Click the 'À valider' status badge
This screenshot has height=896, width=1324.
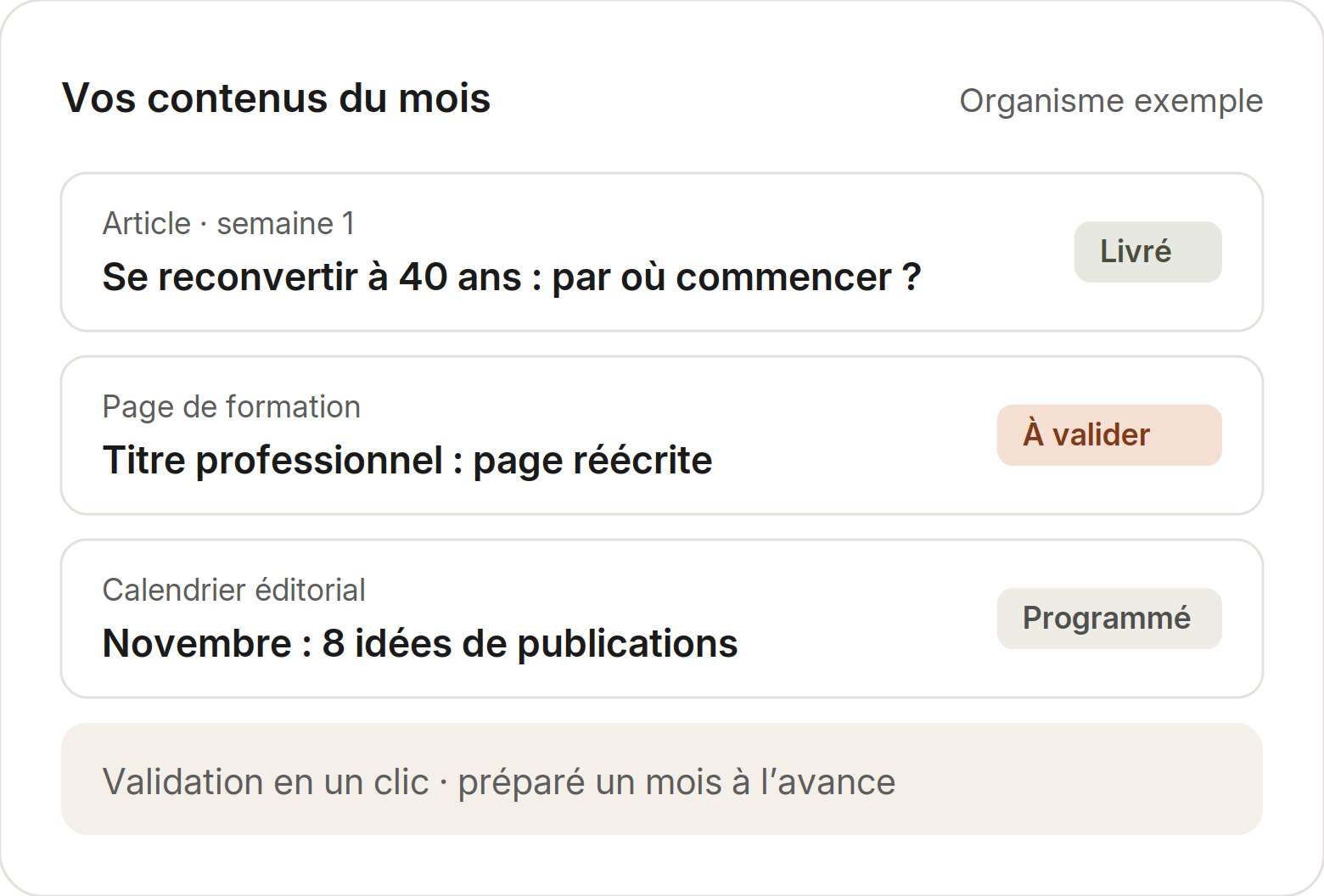(1109, 435)
